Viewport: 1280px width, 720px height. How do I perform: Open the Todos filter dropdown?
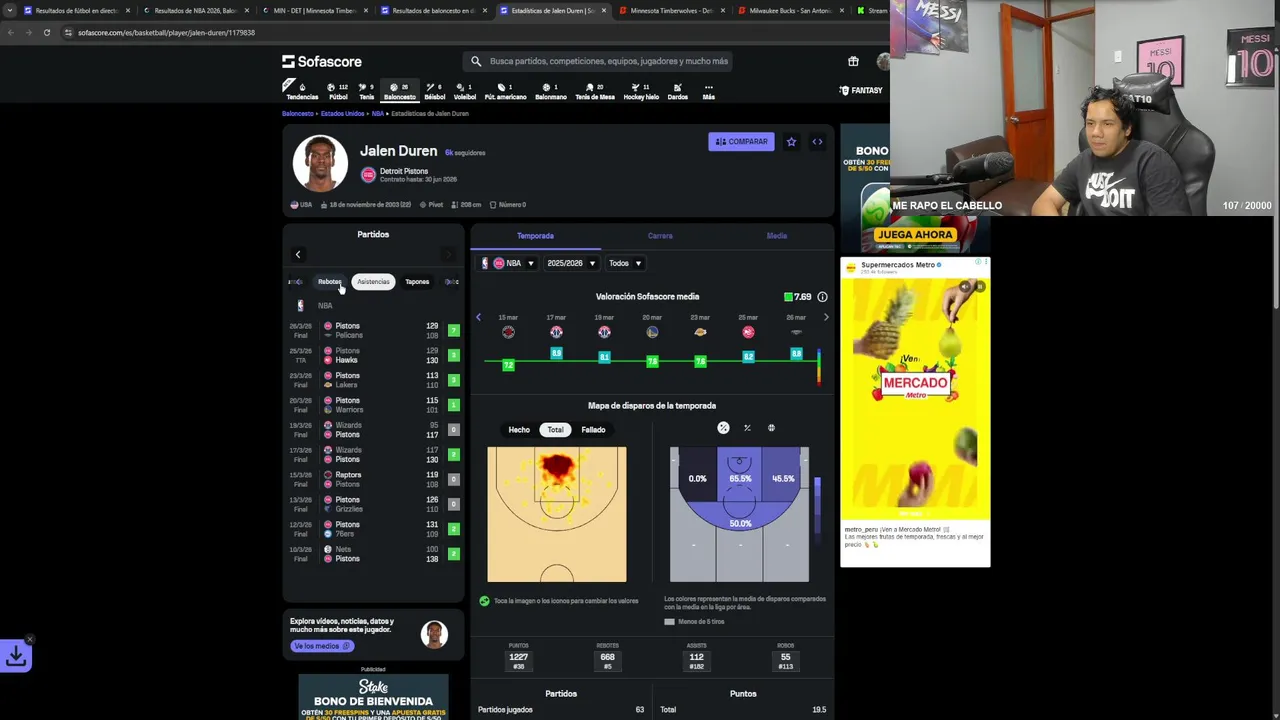625,263
